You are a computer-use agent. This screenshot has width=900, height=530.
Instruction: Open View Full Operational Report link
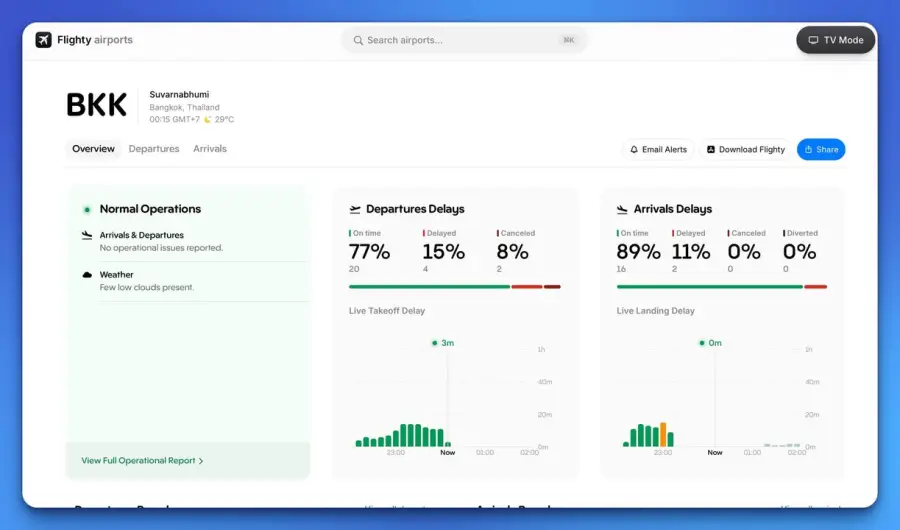click(x=138, y=461)
